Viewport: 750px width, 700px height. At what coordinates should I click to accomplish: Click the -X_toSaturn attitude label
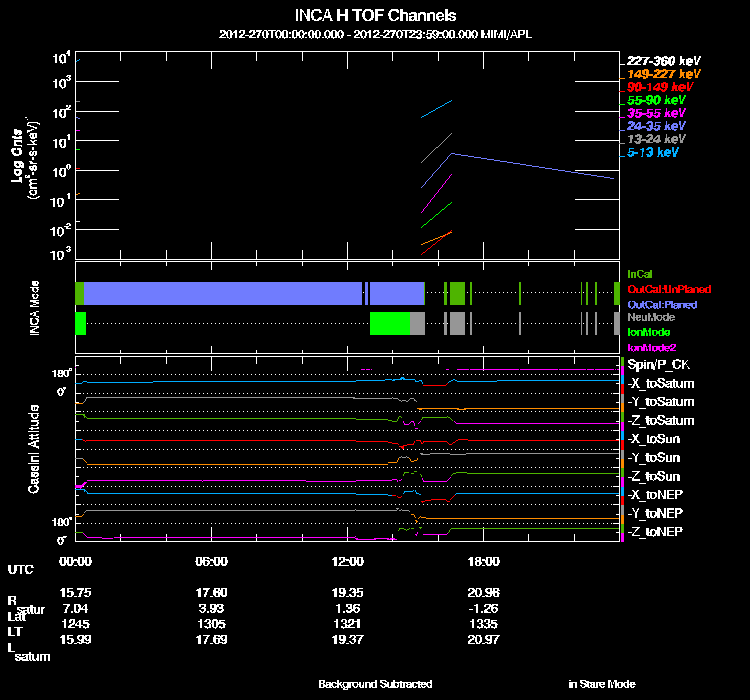(661, 384)
